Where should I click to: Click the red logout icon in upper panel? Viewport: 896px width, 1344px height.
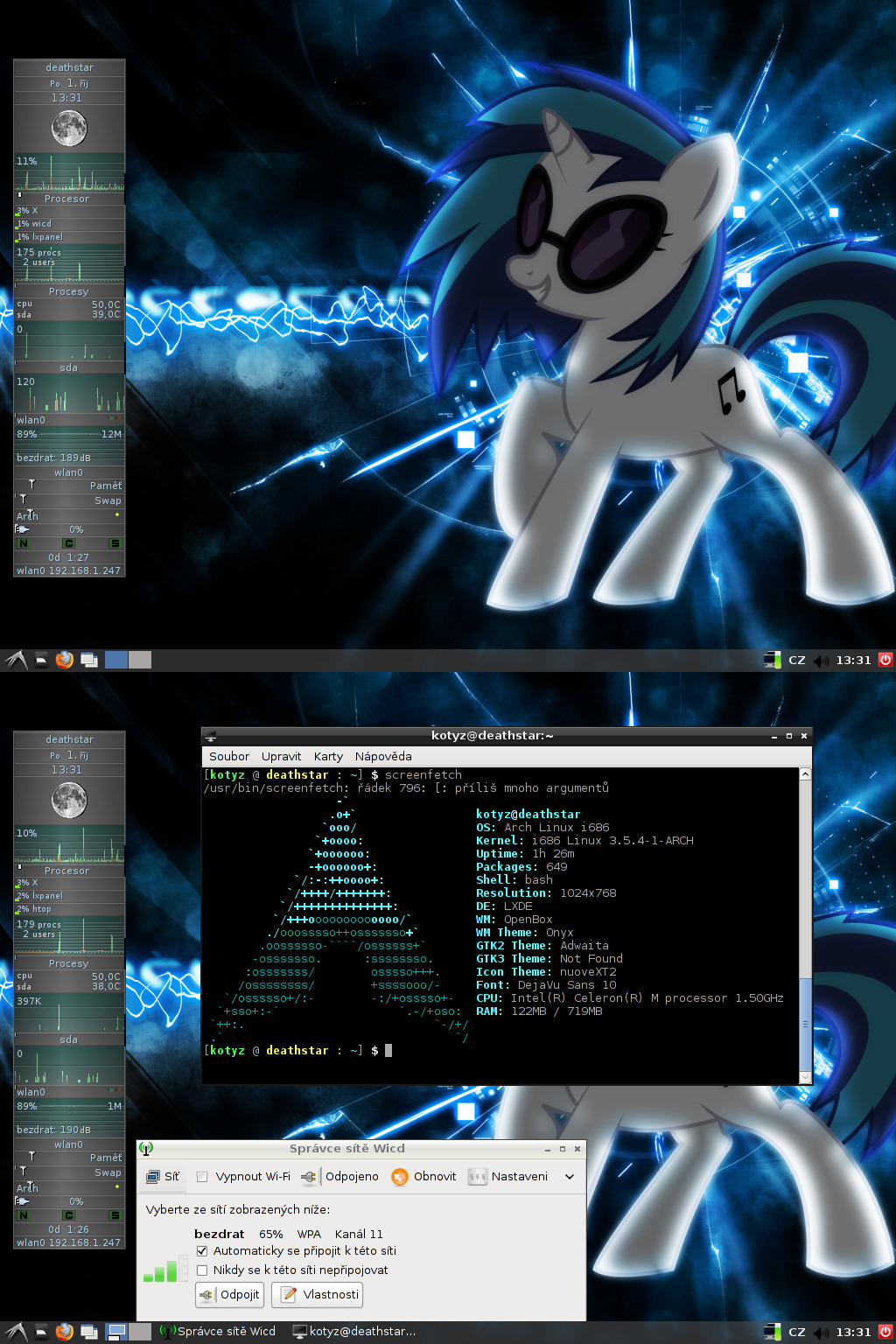[x=885, y=660]
